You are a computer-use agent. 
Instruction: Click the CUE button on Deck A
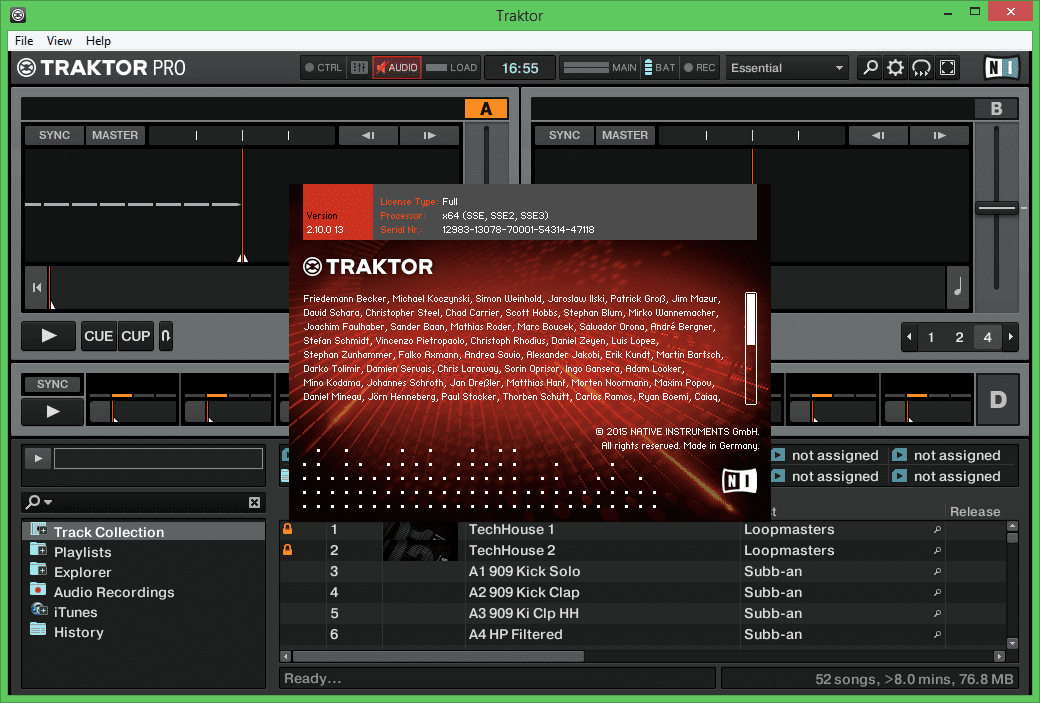click(x=98, y=336)
